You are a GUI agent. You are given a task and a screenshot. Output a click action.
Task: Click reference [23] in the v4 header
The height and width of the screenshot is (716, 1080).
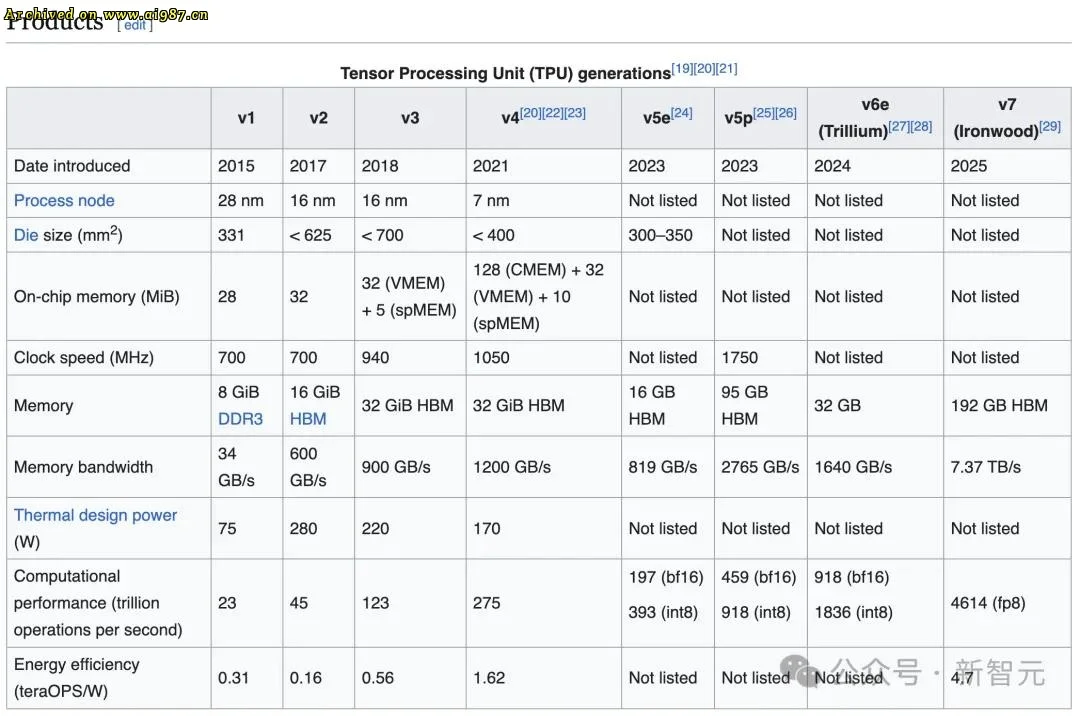[574, 112]
